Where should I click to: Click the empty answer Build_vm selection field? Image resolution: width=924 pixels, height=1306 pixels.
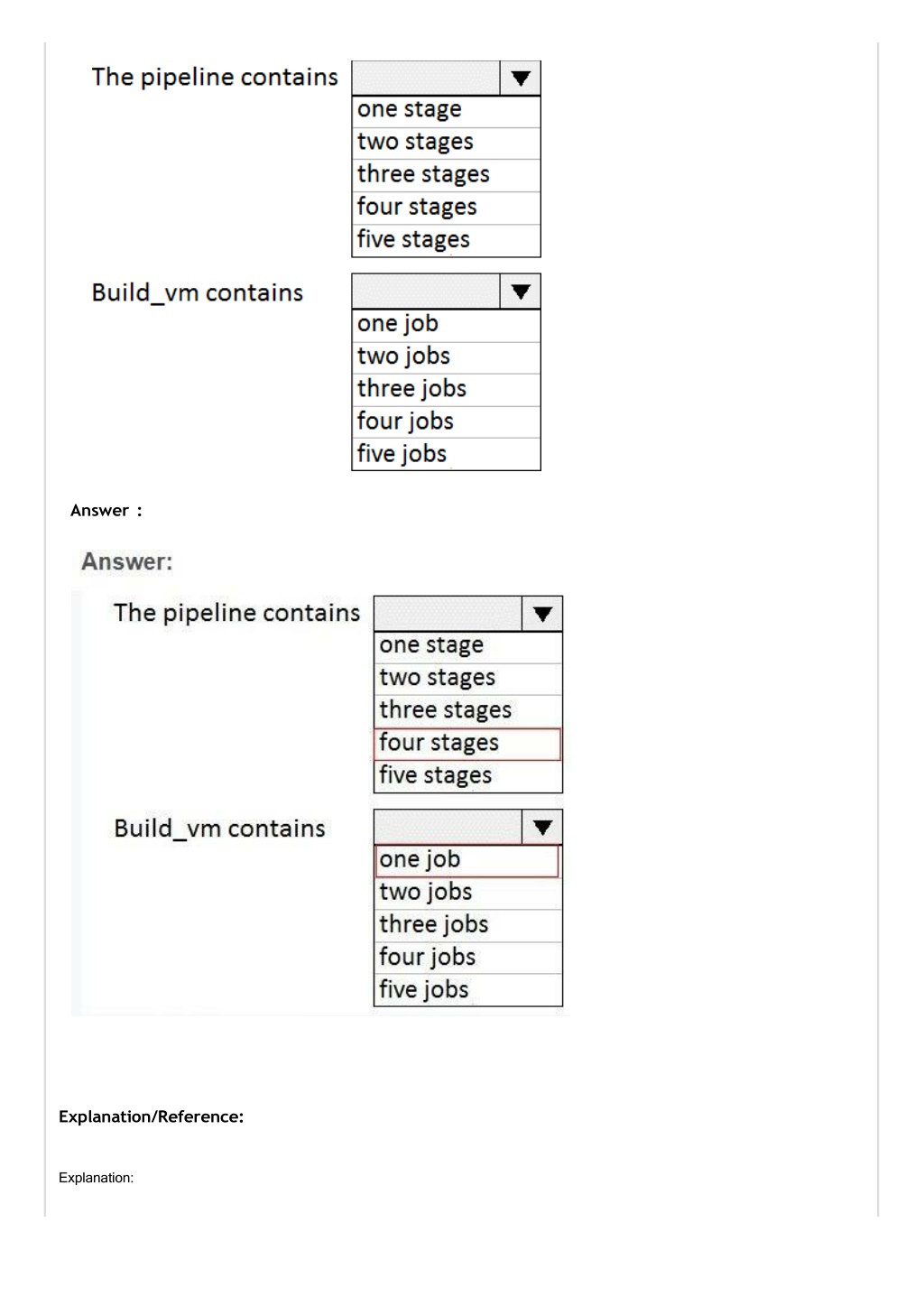click(448, 828)
